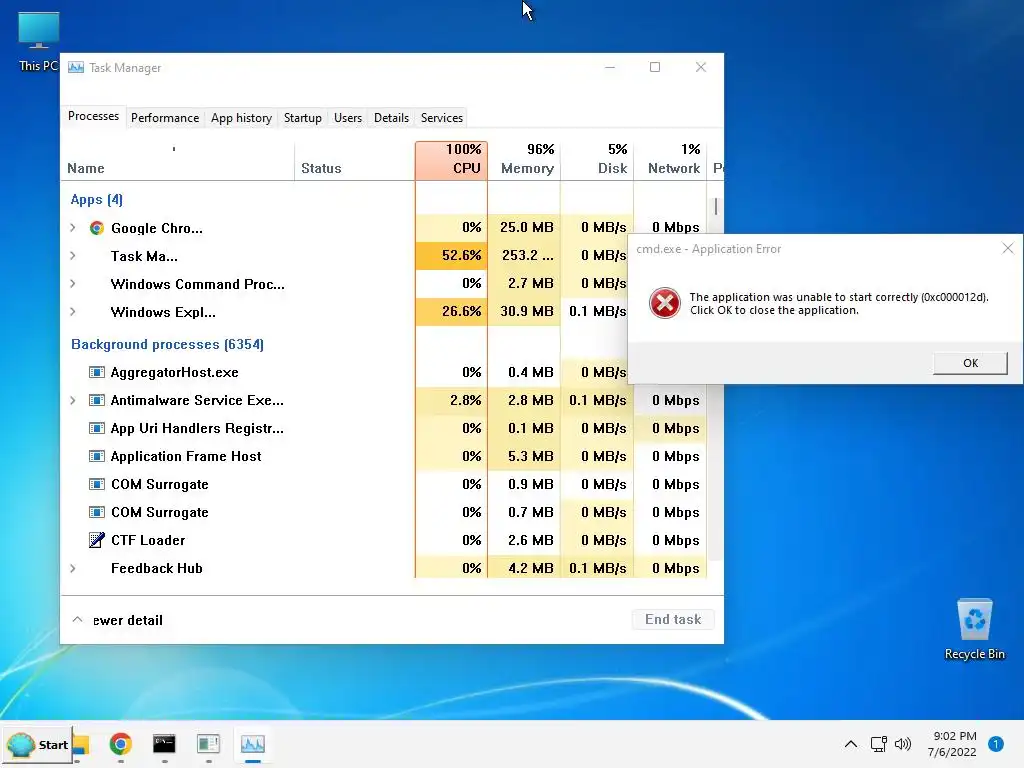Click the Task Manager taskbar icon
Screen dimensions: 1024x768
pos(253,744)
